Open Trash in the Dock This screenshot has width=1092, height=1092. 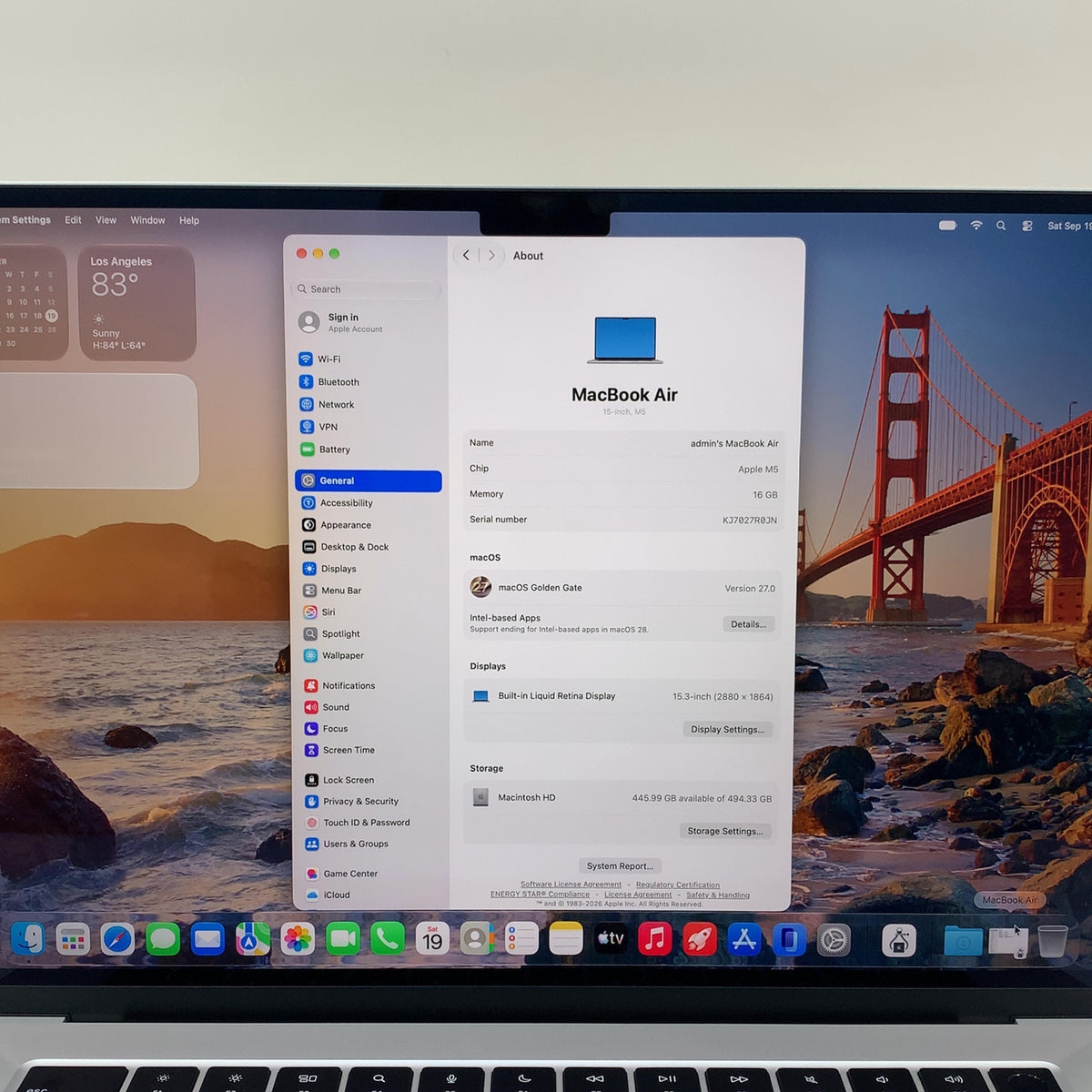point(1052,941)
